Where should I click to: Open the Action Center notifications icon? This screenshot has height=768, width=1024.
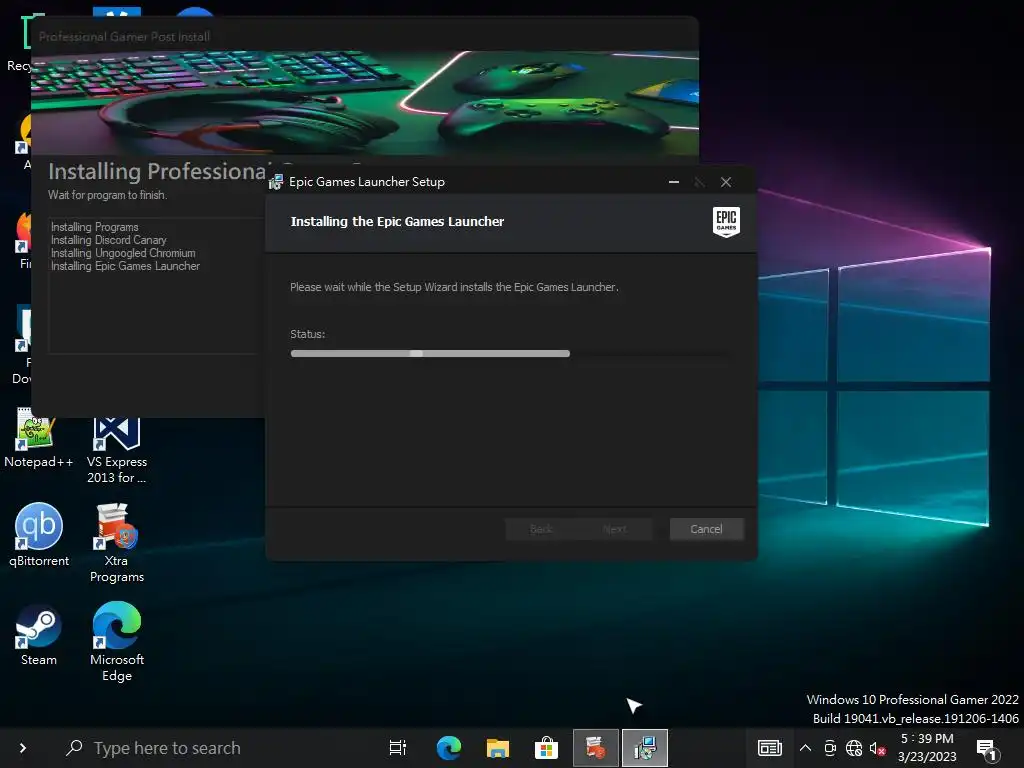[986, 749]
